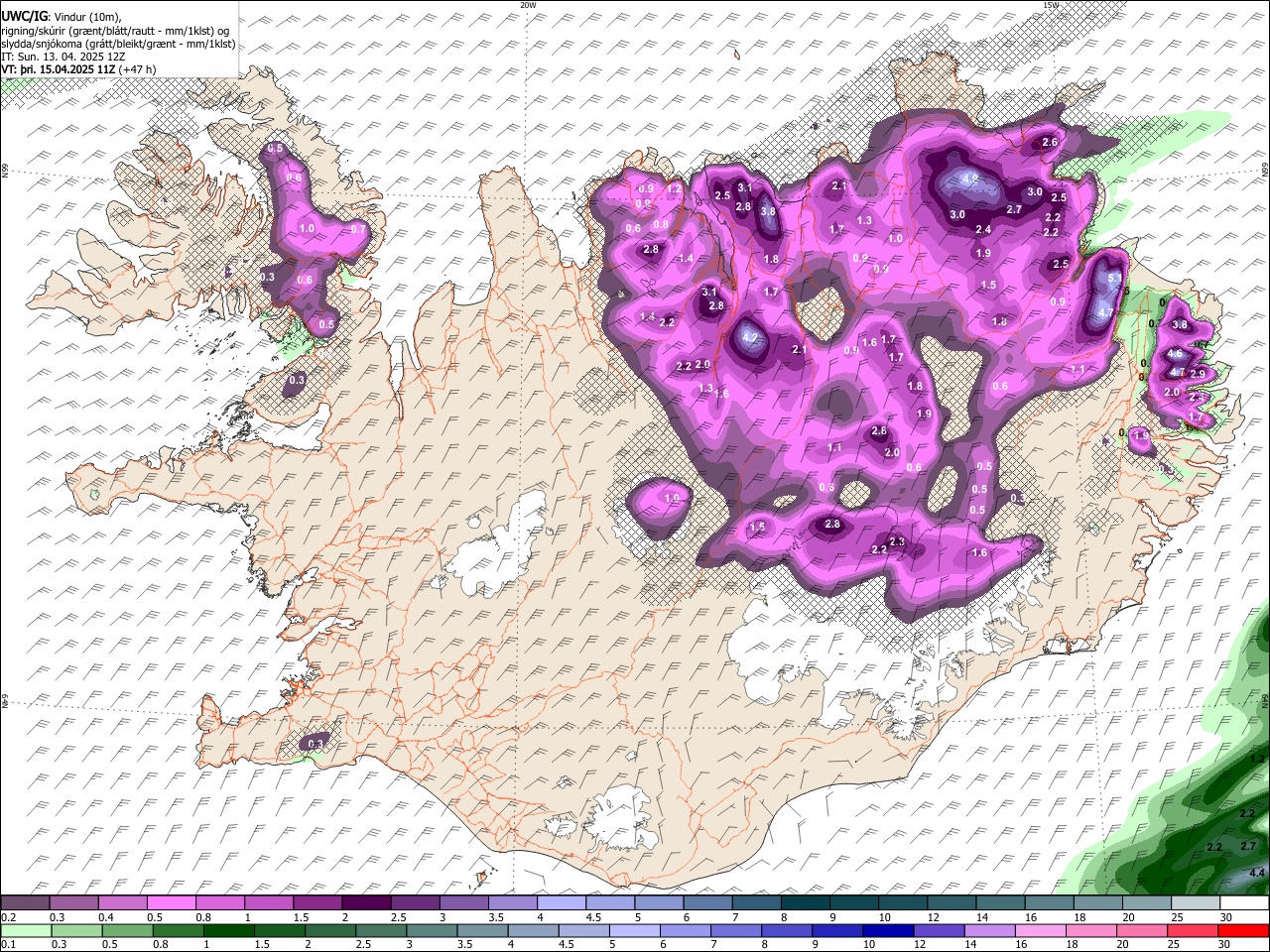This screenshot has height=952, width=1270.
Task: Pick the gray-blue 3.5 swatch, lower legend row
Action: 481,930
